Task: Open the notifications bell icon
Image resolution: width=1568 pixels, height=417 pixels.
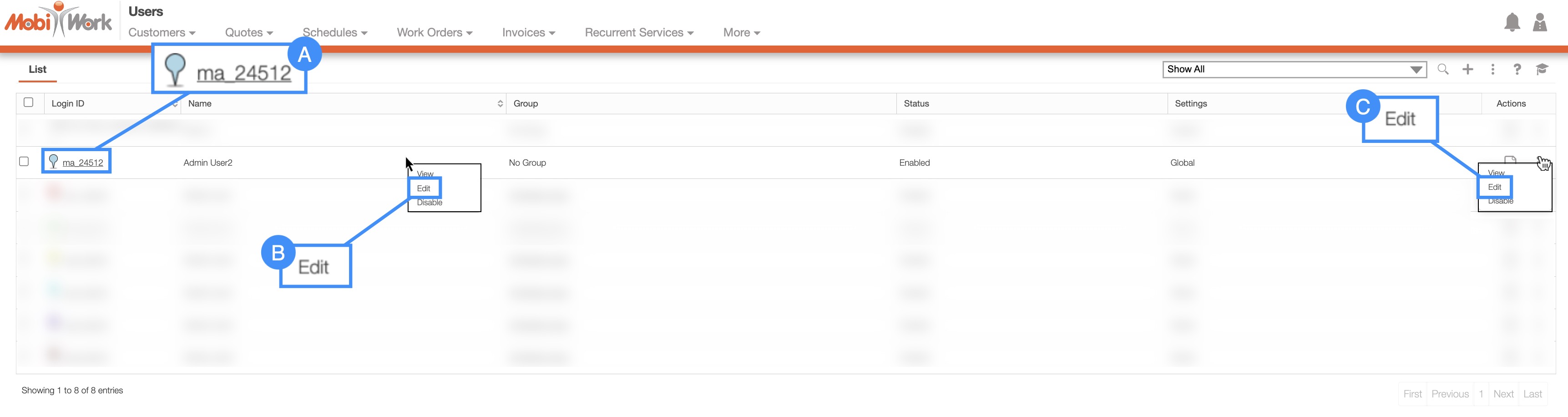Action: 1512,23
